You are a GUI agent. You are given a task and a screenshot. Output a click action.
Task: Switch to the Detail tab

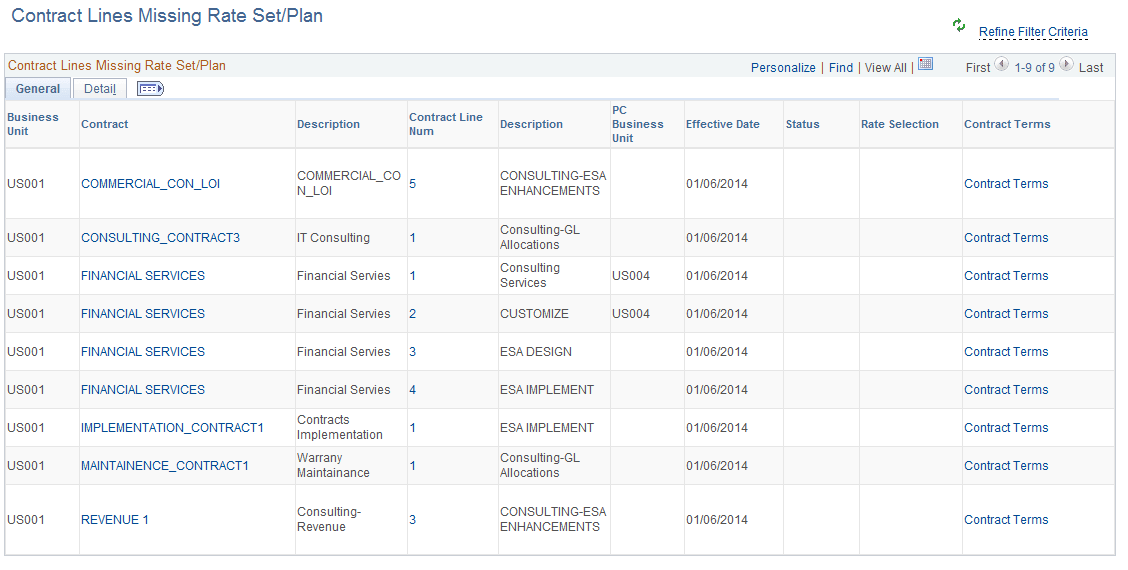click(100, 89)
